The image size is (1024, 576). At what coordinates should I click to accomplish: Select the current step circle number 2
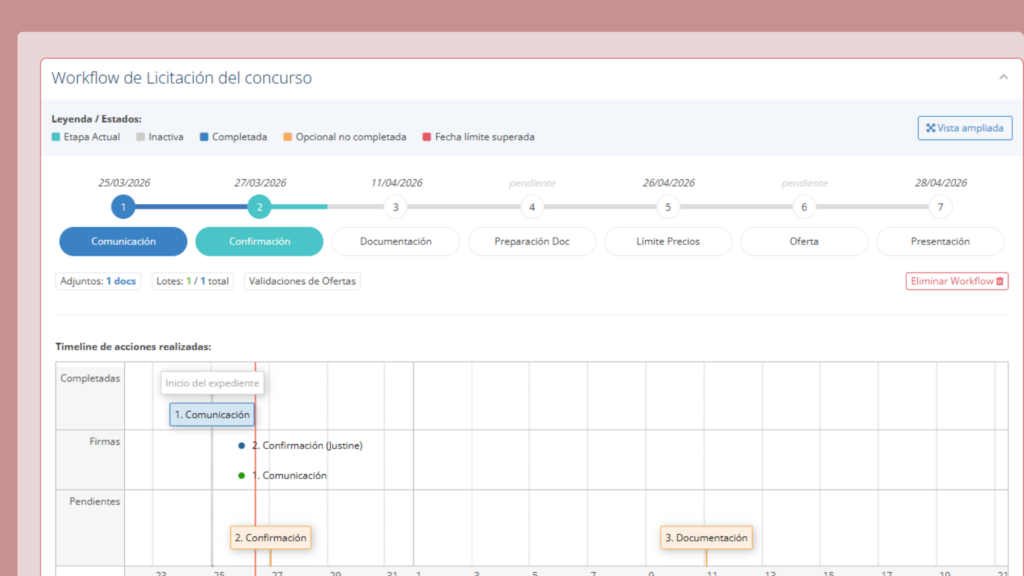point(259,207)
